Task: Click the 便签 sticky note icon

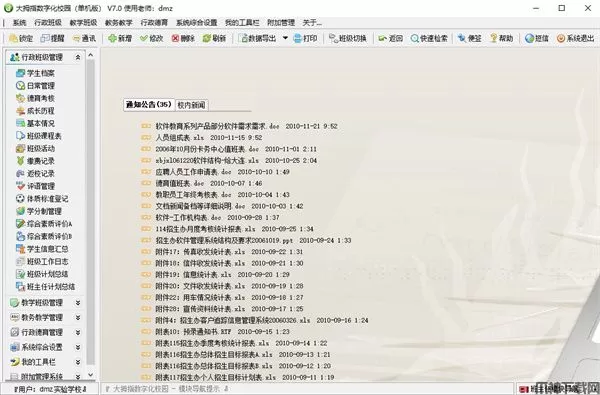Action: 462,38
